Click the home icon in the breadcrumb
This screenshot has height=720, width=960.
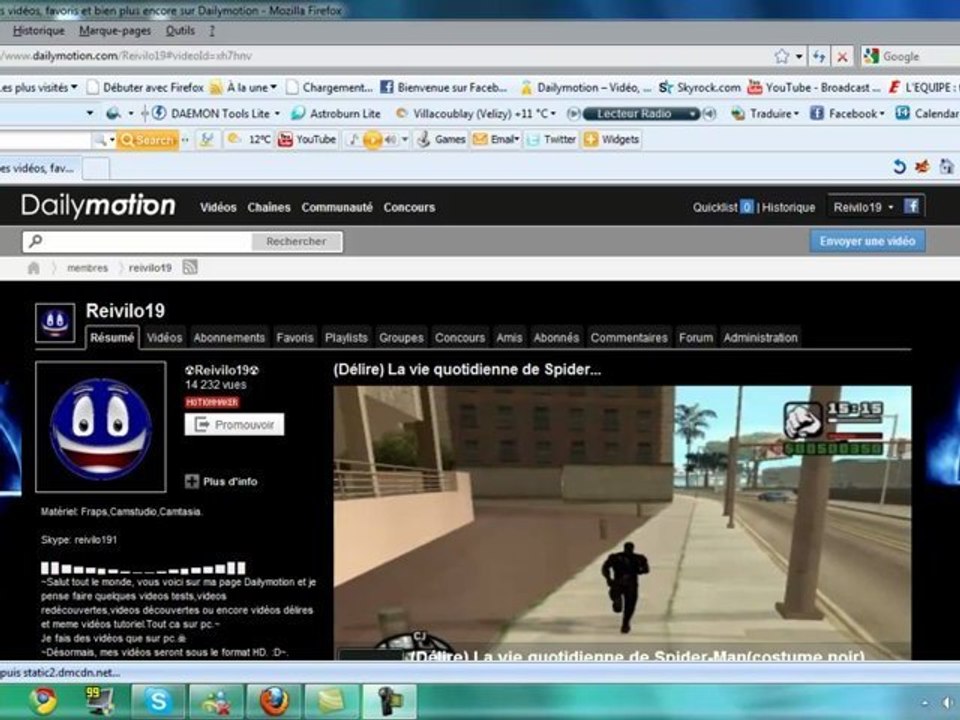34,268
